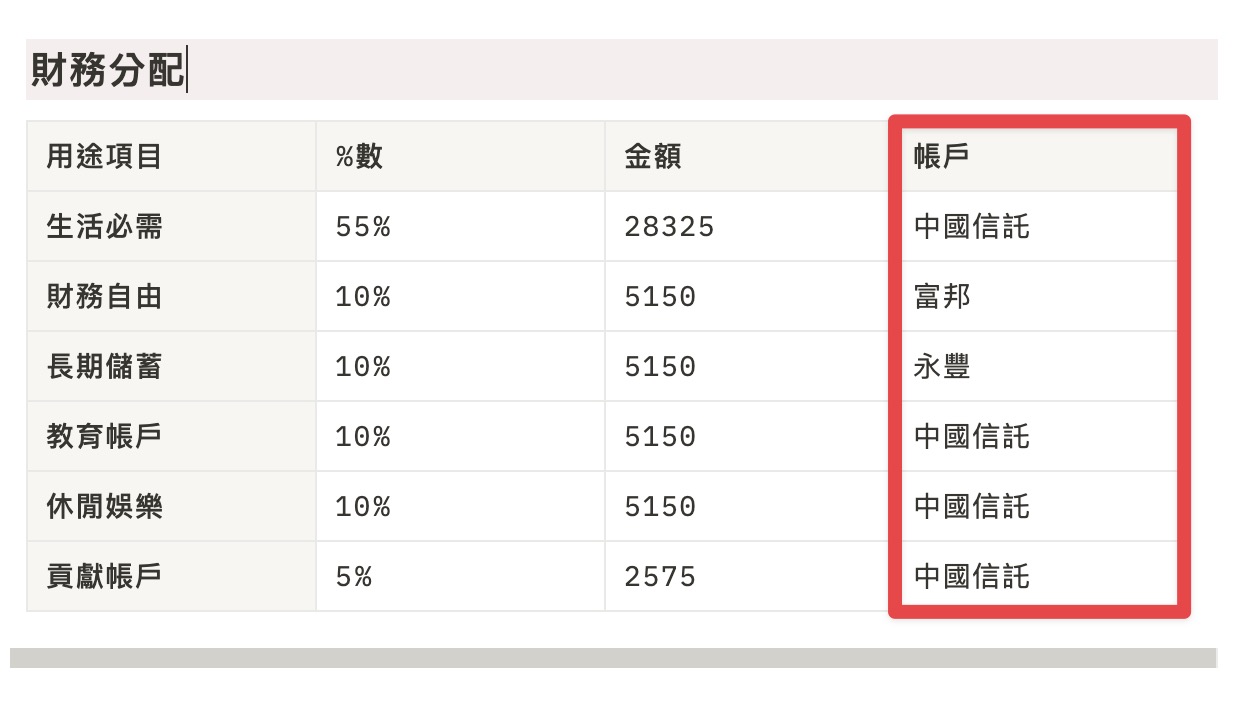Image resolution: width=1258 pixels, height=722 pixels.
Task: Select the 帳戶 column header cell
Action: click(x=1038, y=156)
